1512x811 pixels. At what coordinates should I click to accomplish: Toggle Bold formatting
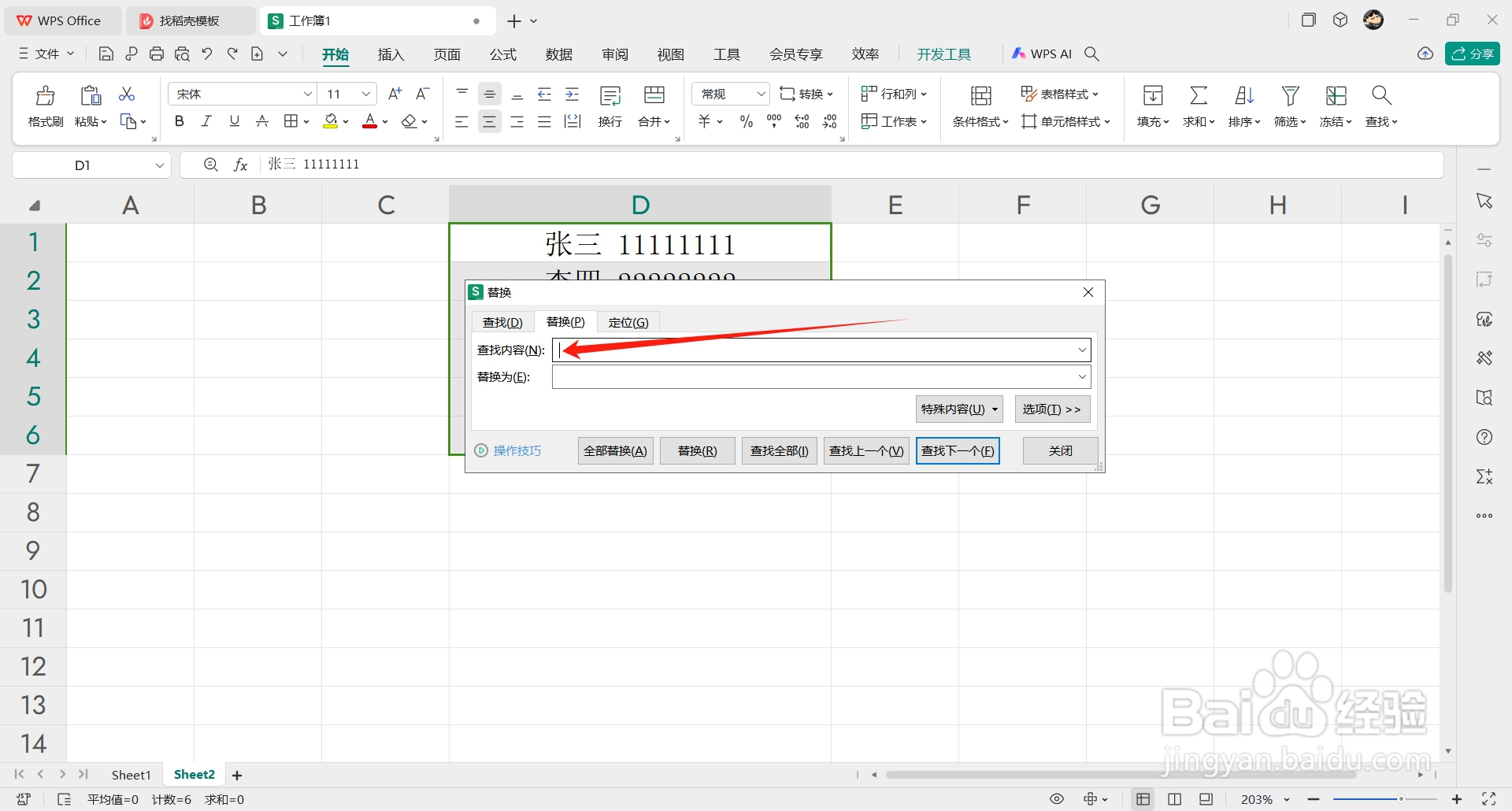[180, 121]
